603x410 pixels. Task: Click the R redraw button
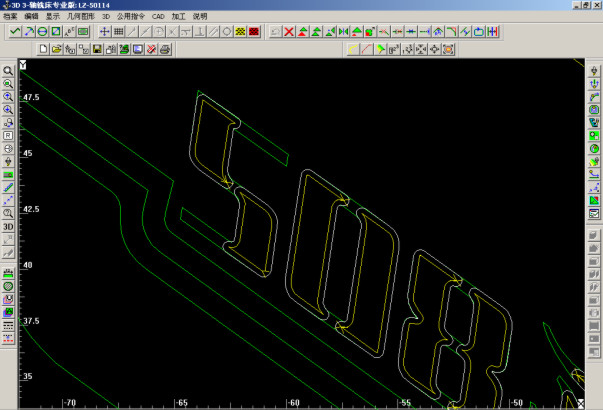coord(8,135)
